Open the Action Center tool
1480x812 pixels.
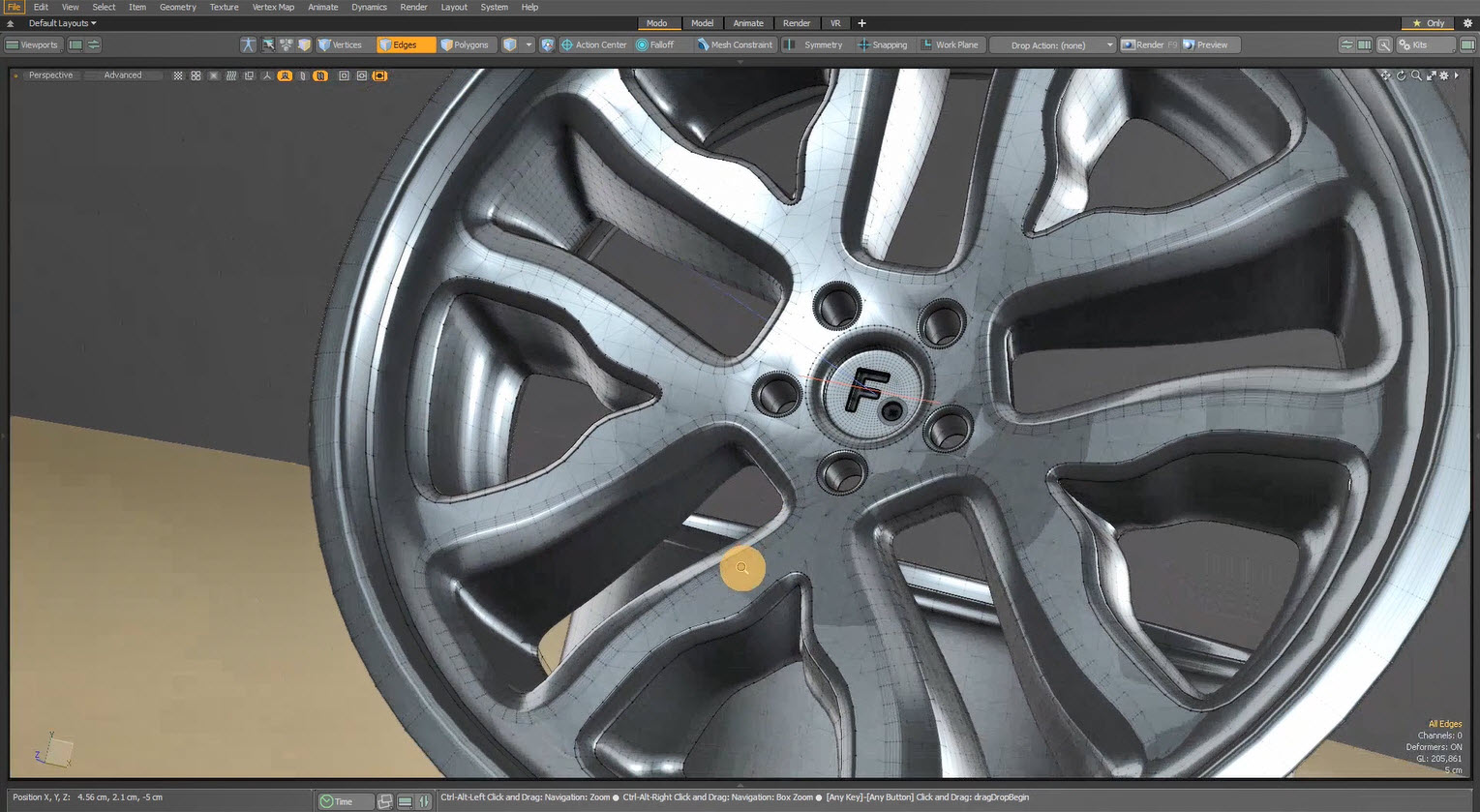(593, 45)
